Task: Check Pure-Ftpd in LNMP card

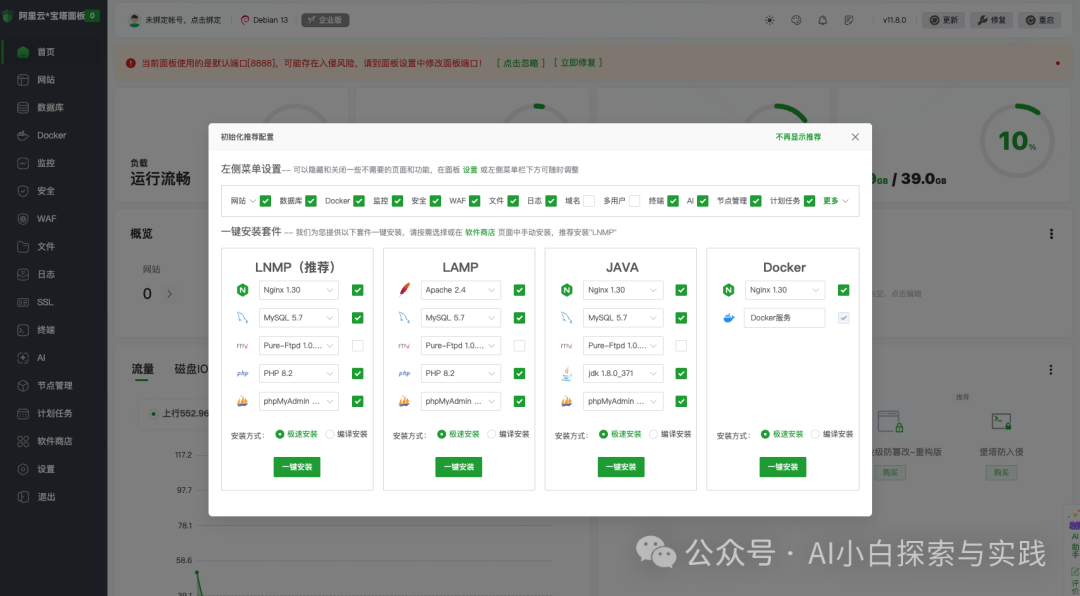Action: click(357, 346)
